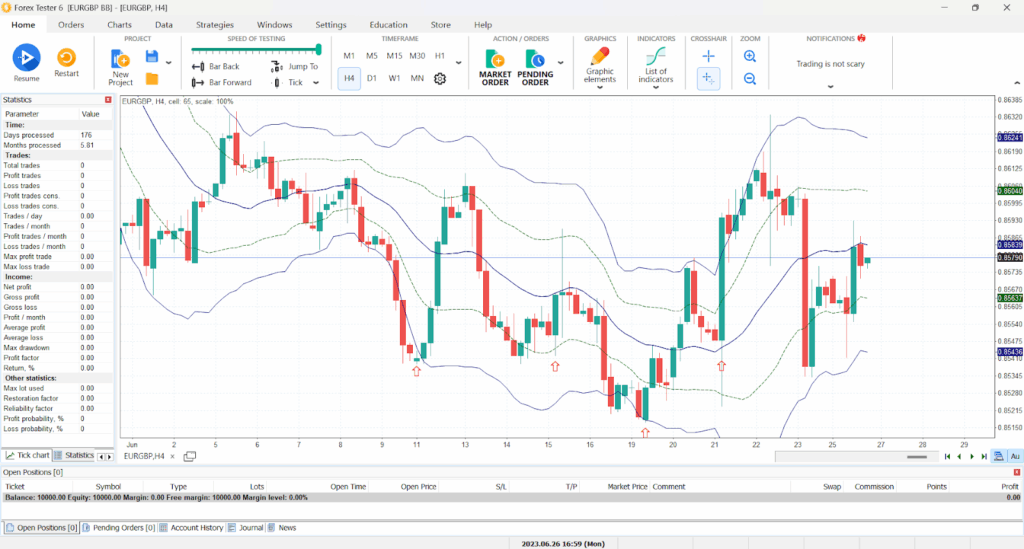Place a Market Order
The width and height of the screenshot is (1024, 549).
click(495, 68)
